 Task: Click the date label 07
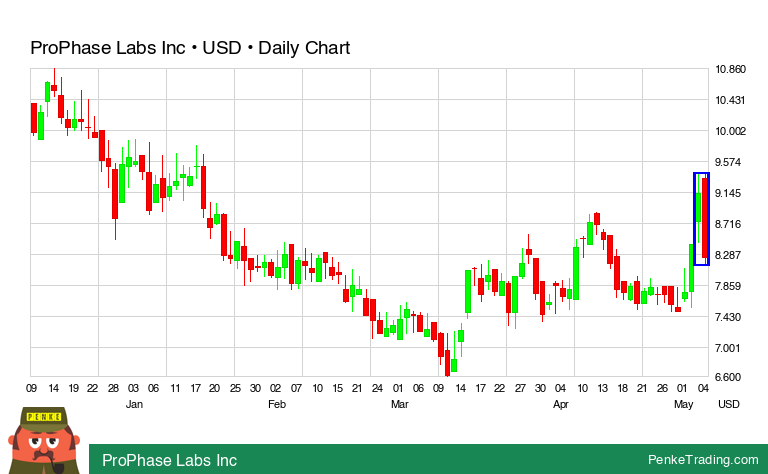[x=296, y=388]
